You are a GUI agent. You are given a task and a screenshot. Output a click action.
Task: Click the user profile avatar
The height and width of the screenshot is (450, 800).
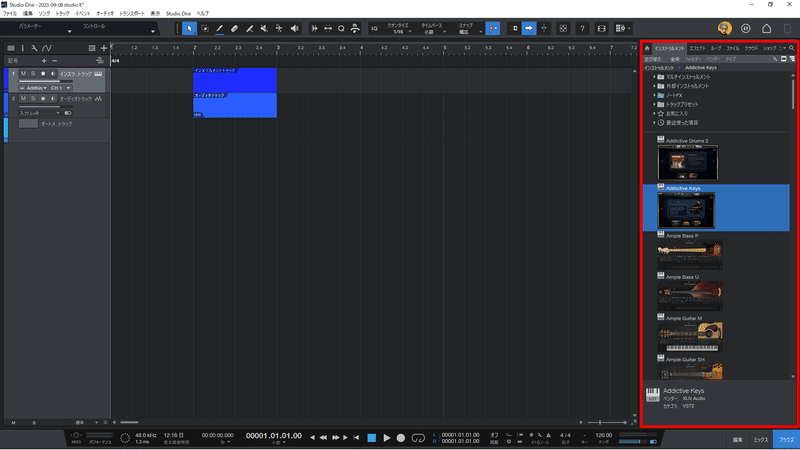click(724, 29)
